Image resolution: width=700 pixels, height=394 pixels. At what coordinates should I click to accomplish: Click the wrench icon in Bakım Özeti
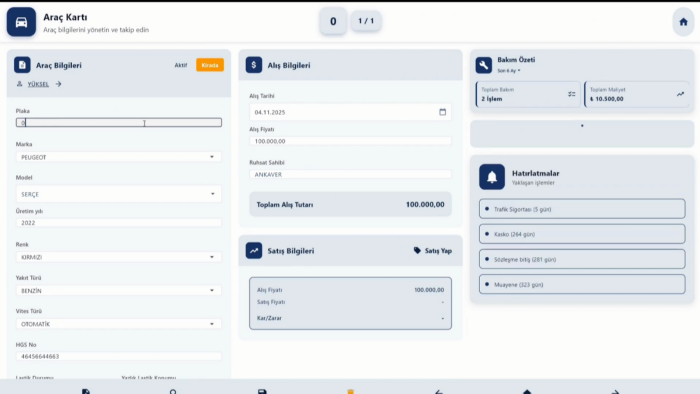483,65
